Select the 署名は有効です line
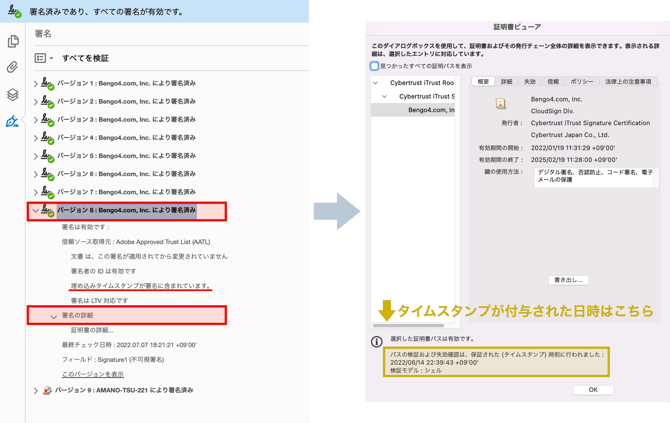The width and height of the screenshot is (670, 423). (85, 227)
